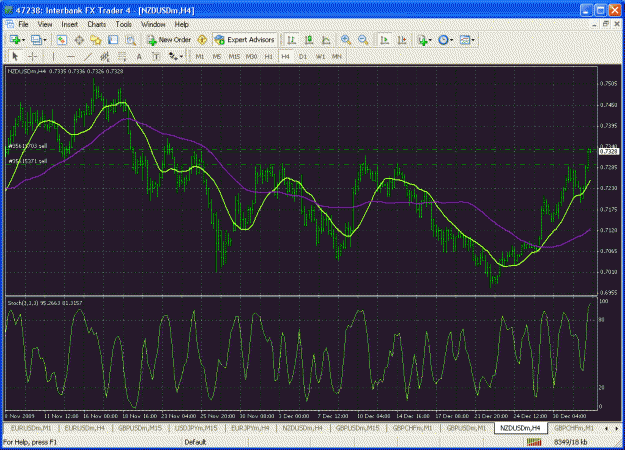
Task: Toggle the Expert Advisors button
Action: [245, 40]
